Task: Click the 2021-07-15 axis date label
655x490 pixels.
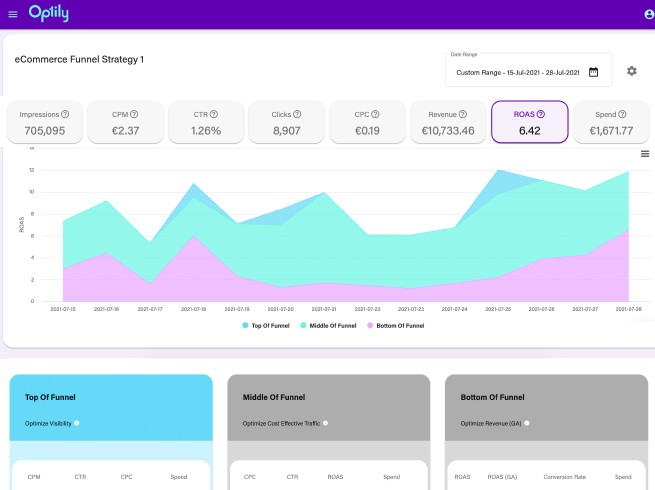Action: (x=63, y=309)
